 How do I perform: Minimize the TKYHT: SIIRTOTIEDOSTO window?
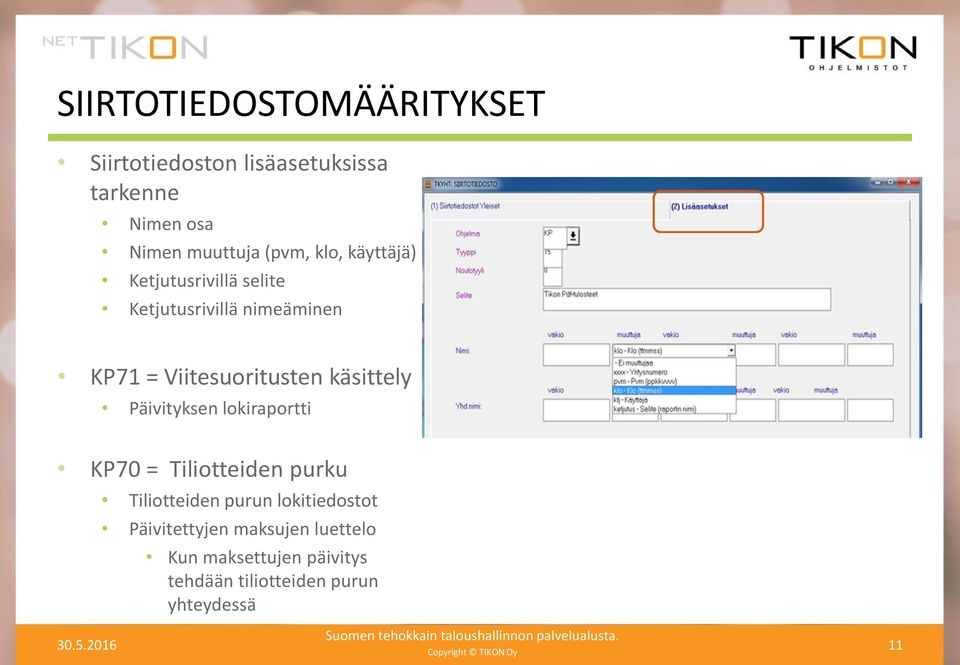pos(877,182)
